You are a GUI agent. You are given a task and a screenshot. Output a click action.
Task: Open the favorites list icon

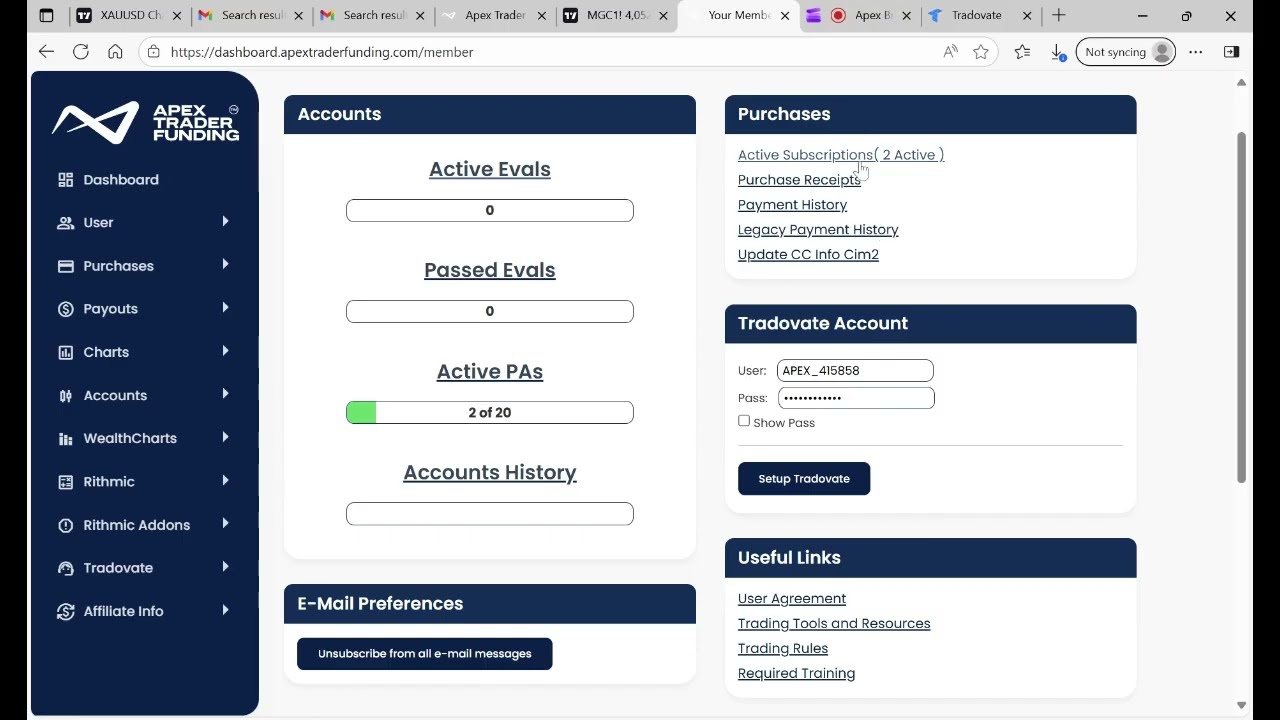pos(1022,52)
